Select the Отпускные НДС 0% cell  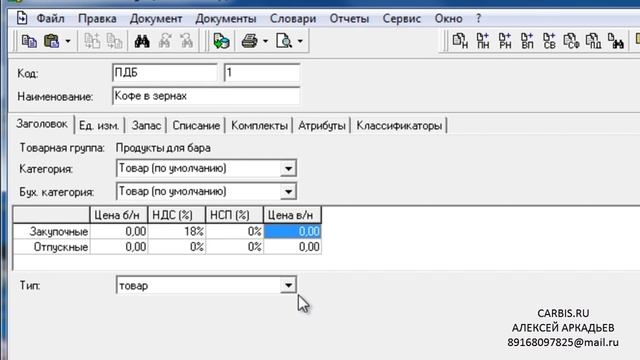pos(177,247)
